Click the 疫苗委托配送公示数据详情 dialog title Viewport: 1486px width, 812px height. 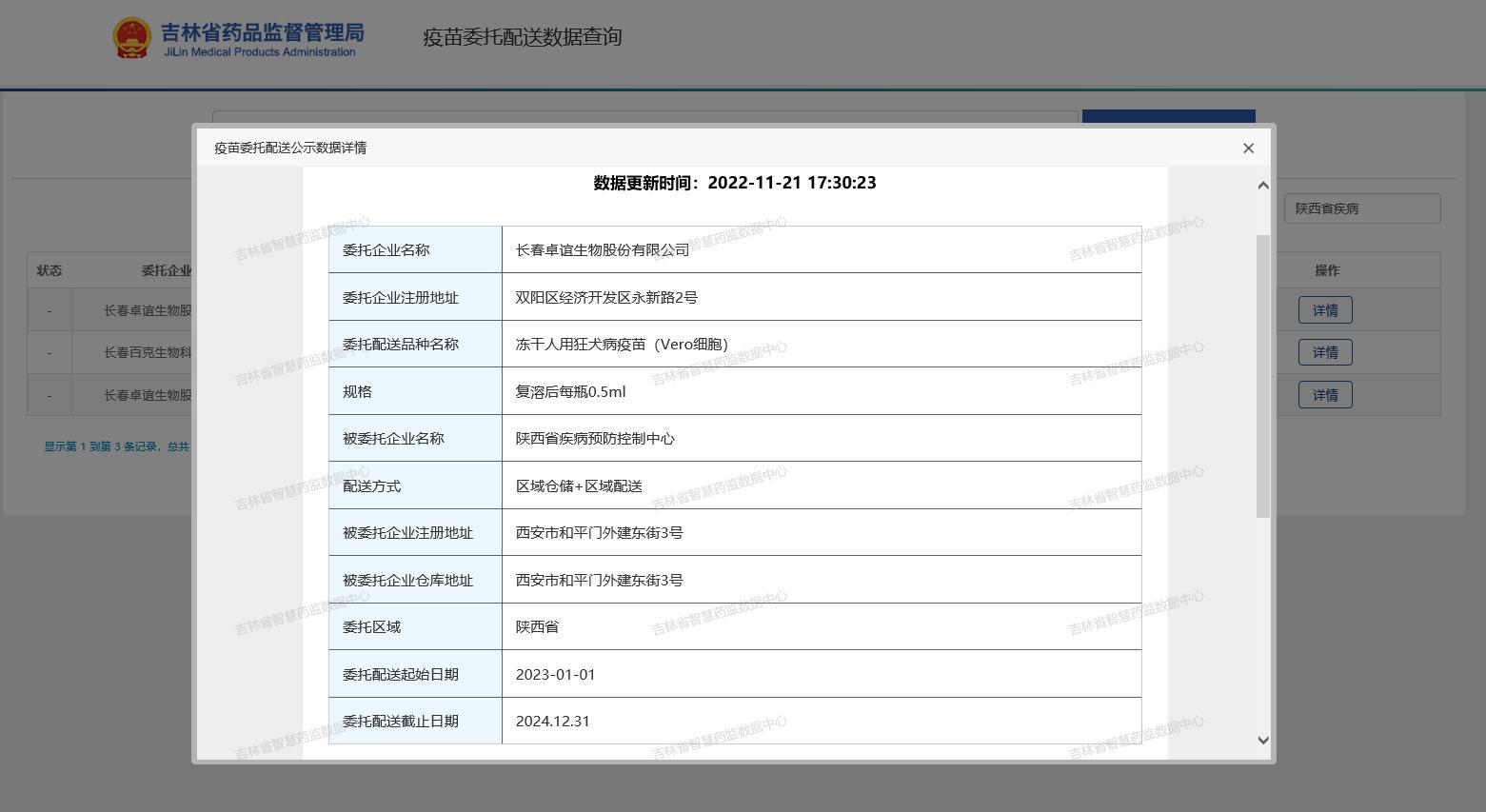pyautogui.click(x=290, y=148)
